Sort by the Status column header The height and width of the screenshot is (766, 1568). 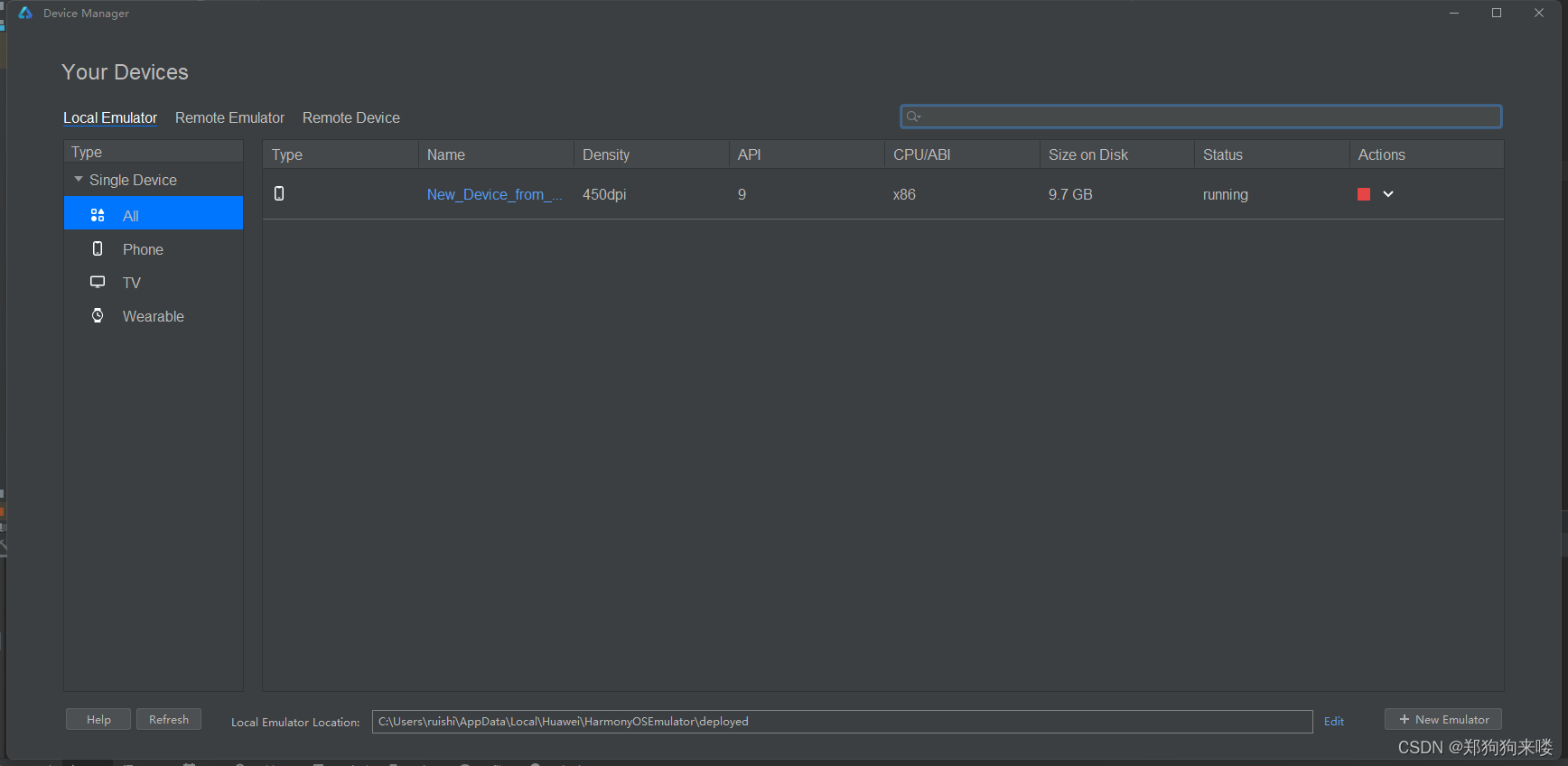pos(1272,154)
